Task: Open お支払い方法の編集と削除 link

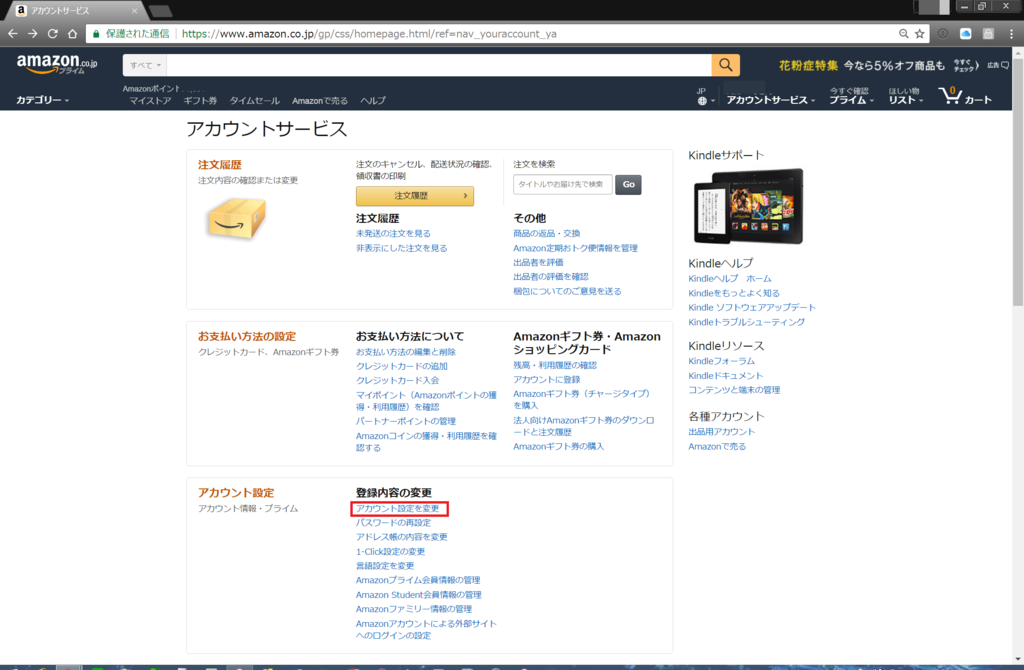Action: (406, 352)
